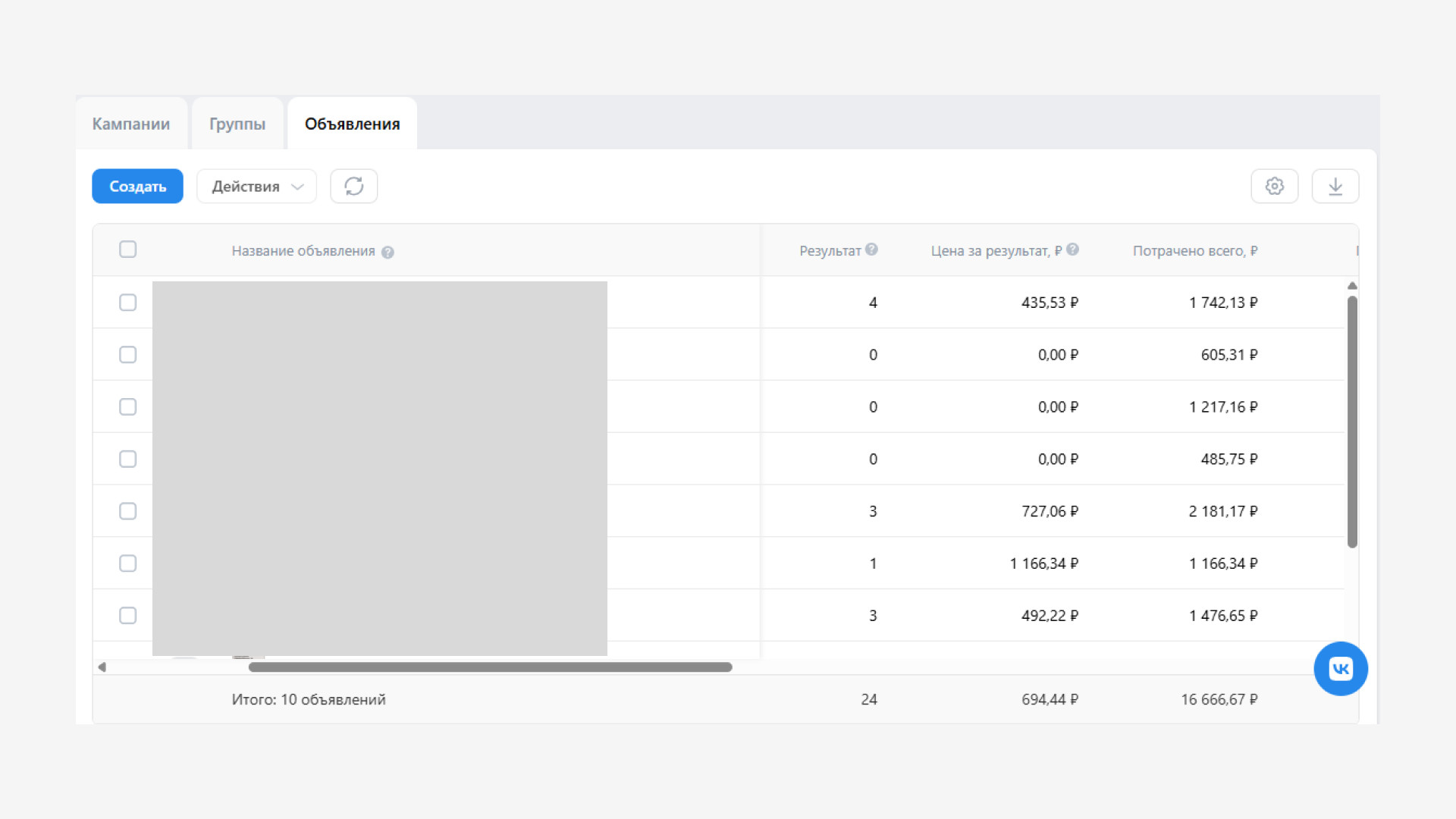
Task: Check the row with 1 742,13 ₽ spent
Action: [x=127, y=303]
